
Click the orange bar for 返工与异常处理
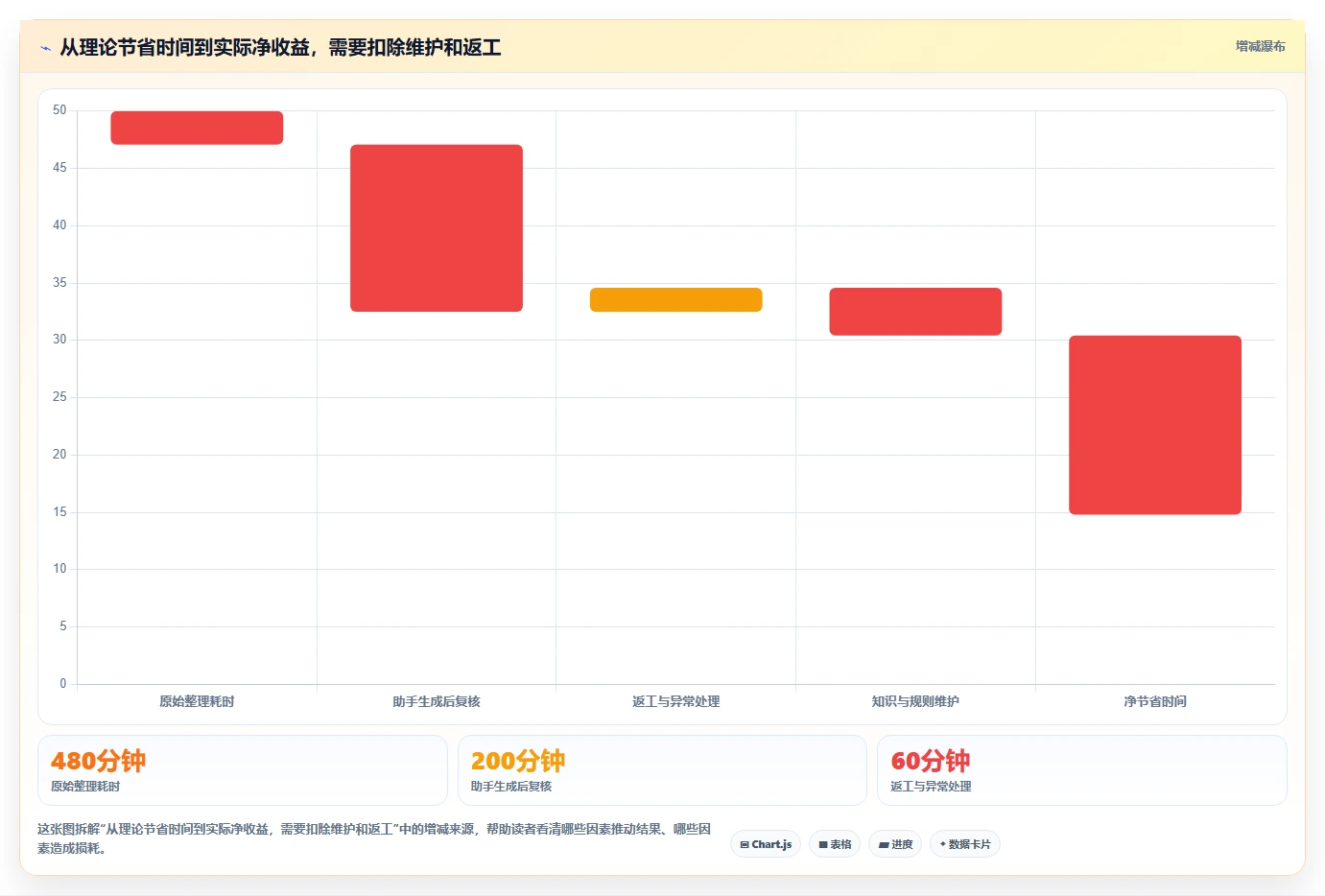pos(675,299)
